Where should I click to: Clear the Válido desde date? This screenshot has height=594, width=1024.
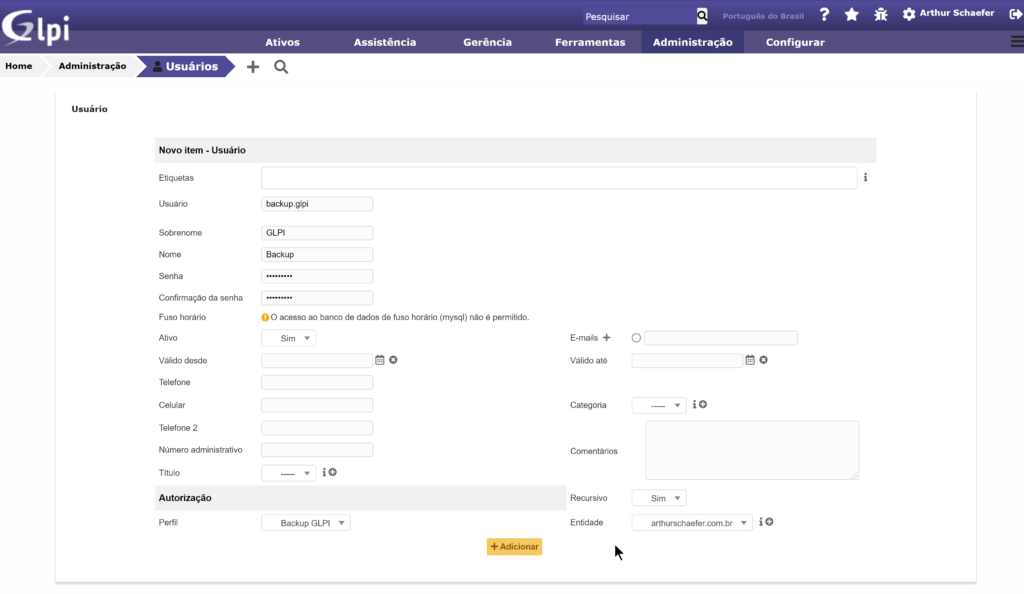(393, 360)
